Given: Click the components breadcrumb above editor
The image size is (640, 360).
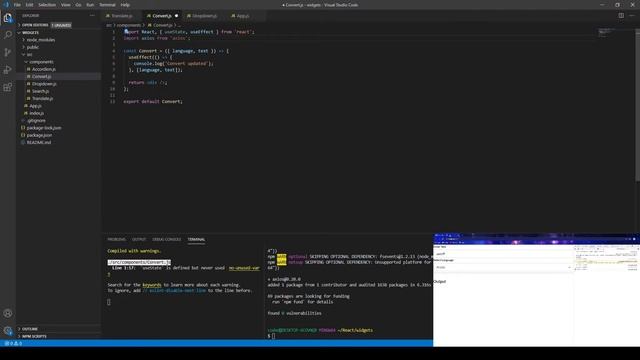Looking at the screenshot, I should (x=129, y=25).
